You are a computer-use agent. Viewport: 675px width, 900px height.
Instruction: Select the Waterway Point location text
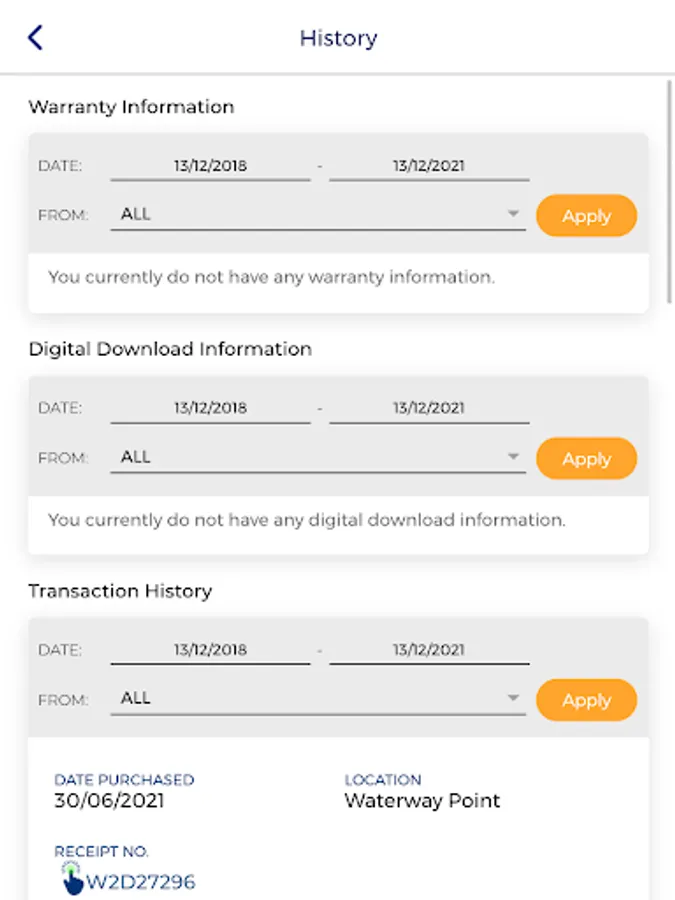422,801
